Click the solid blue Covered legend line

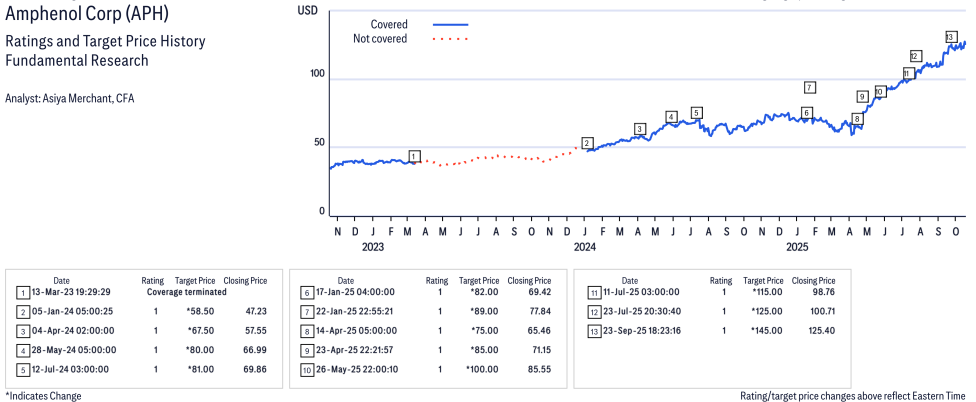(x=450, y=24)
